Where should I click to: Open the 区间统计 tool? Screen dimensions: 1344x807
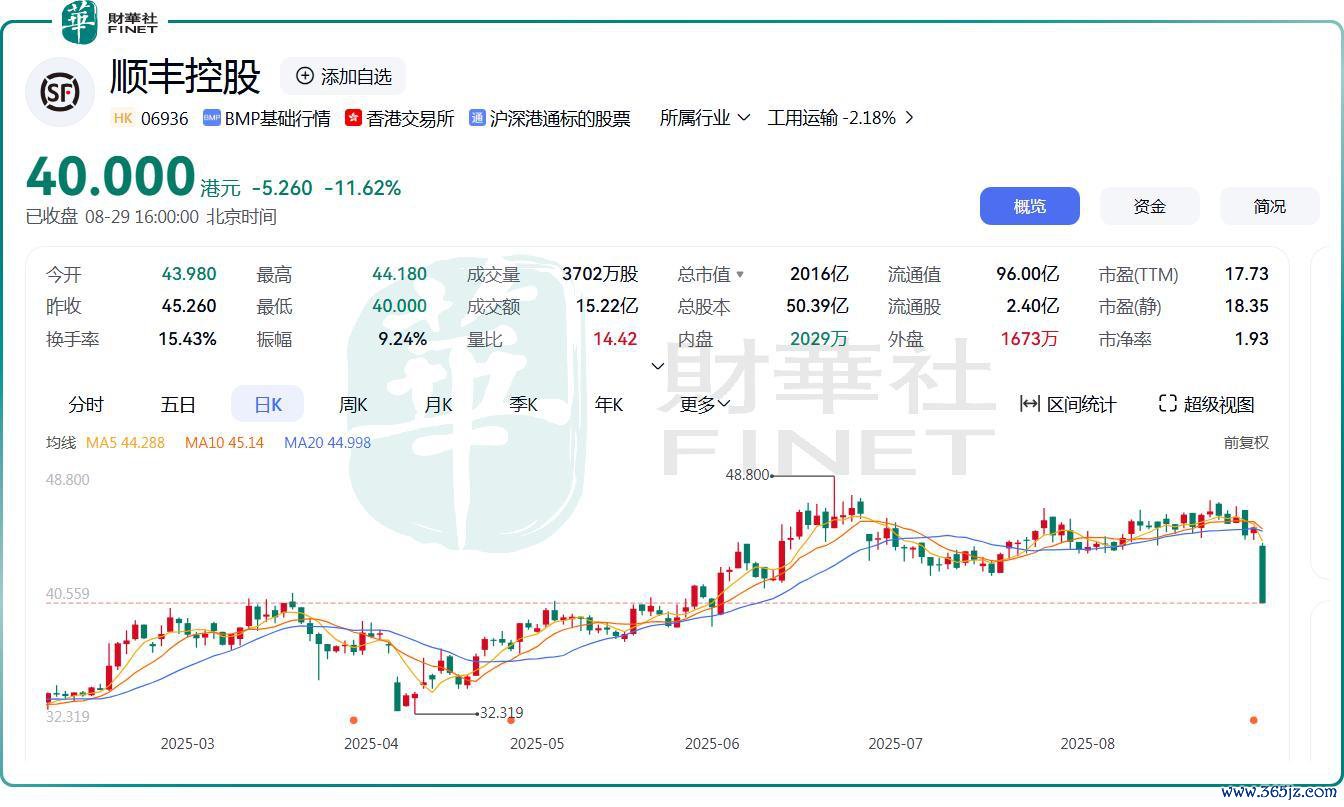(1067, 404)
